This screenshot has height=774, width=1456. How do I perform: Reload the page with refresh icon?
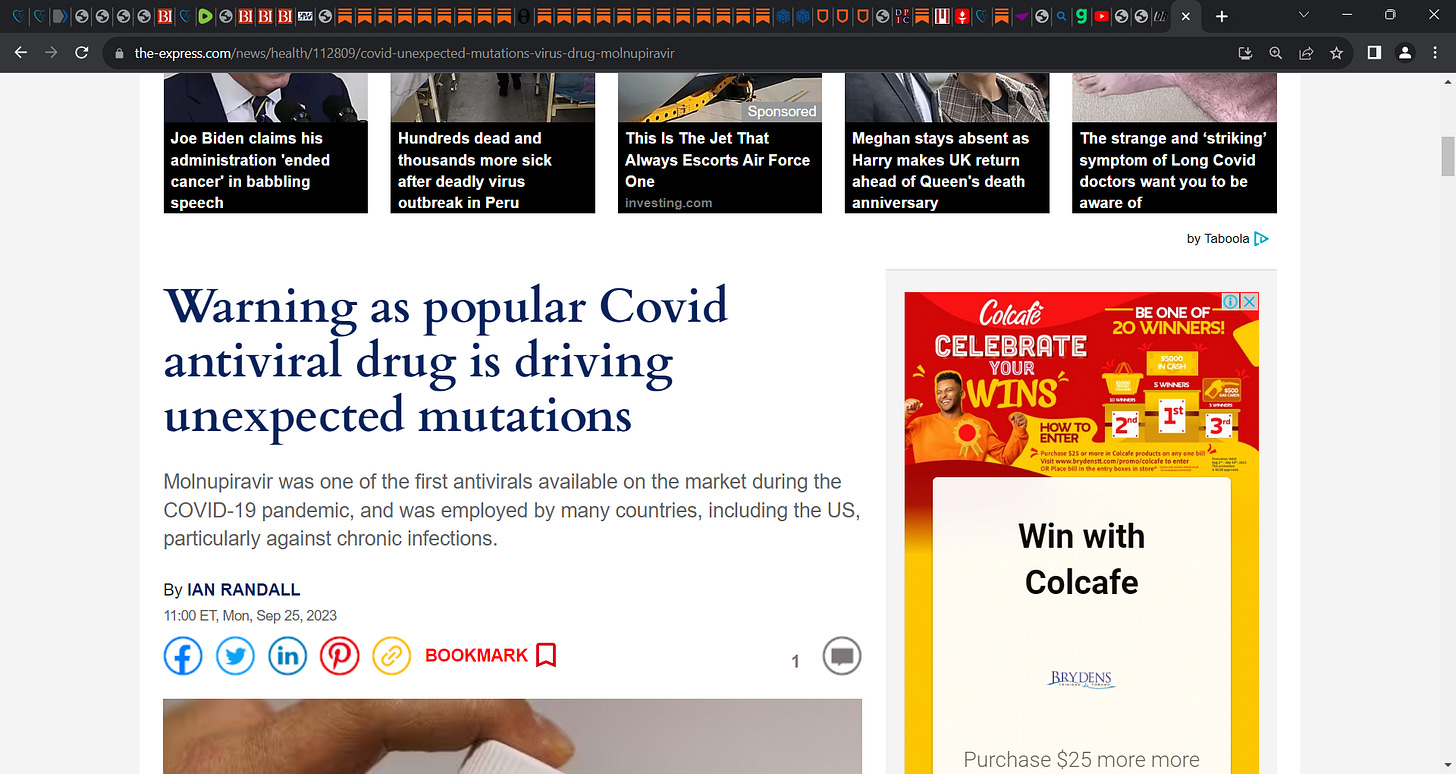(82, 53)
